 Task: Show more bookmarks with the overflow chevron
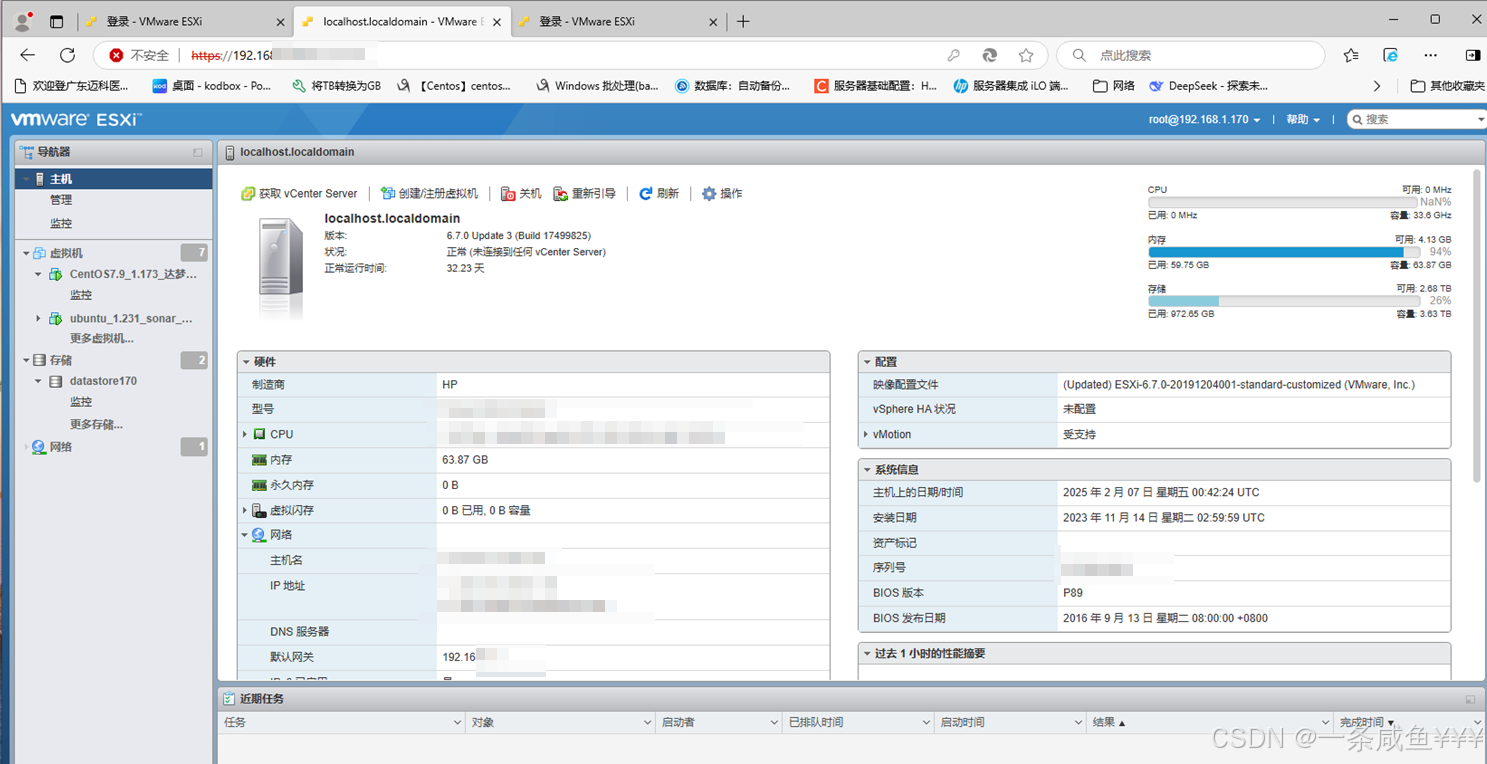(1377, 86)
